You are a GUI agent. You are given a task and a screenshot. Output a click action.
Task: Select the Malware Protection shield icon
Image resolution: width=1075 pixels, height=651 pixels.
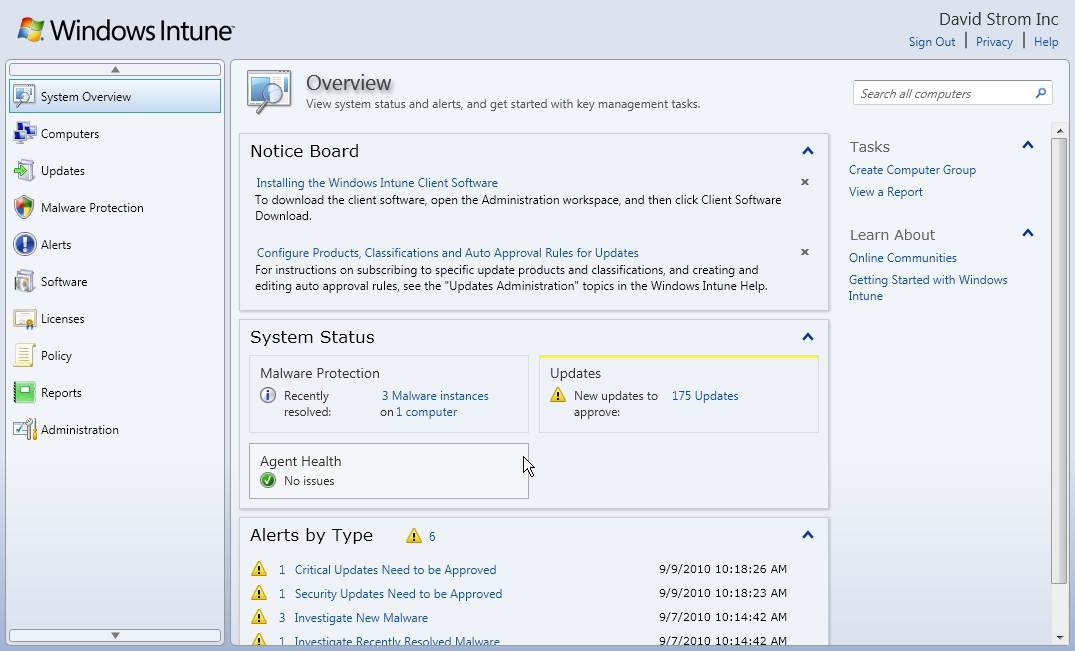(24, 208)
